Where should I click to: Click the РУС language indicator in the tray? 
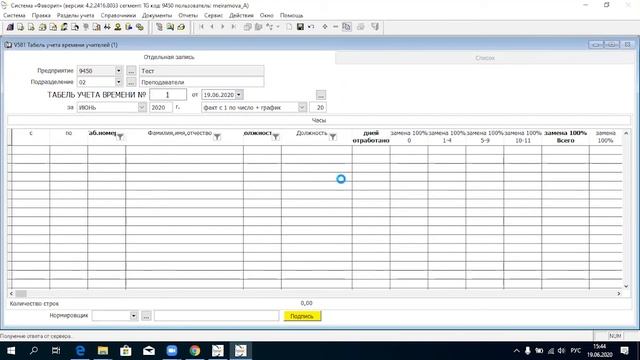tap(576, 351)
